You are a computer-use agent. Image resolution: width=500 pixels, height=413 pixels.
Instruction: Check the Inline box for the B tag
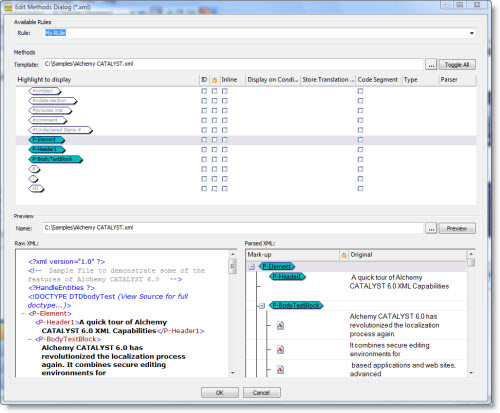click(225, 169)
